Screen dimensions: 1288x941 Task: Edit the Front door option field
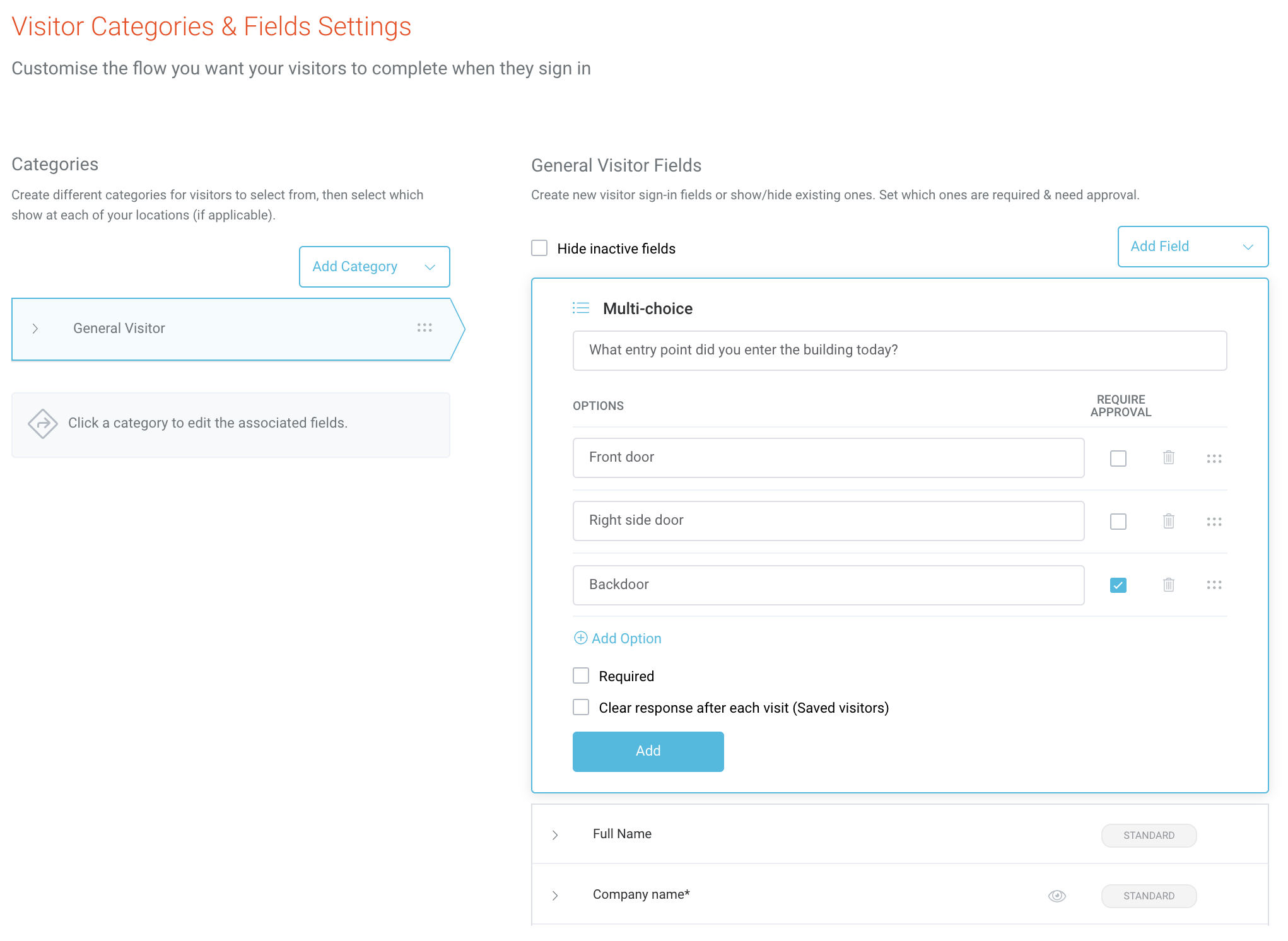click(828, 458)
